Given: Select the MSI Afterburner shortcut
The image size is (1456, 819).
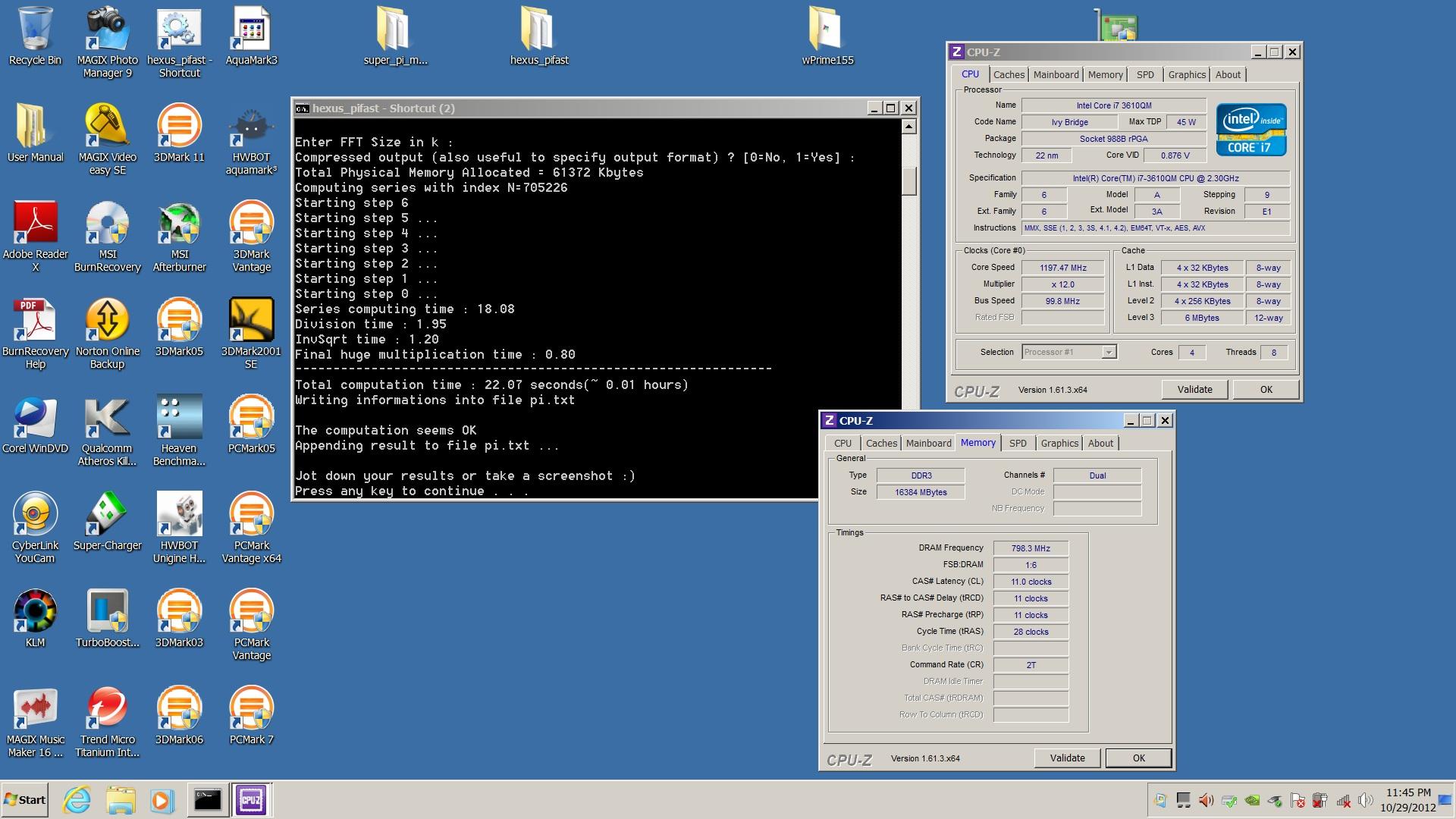Looking at the screenshot, I should (180, 237).
